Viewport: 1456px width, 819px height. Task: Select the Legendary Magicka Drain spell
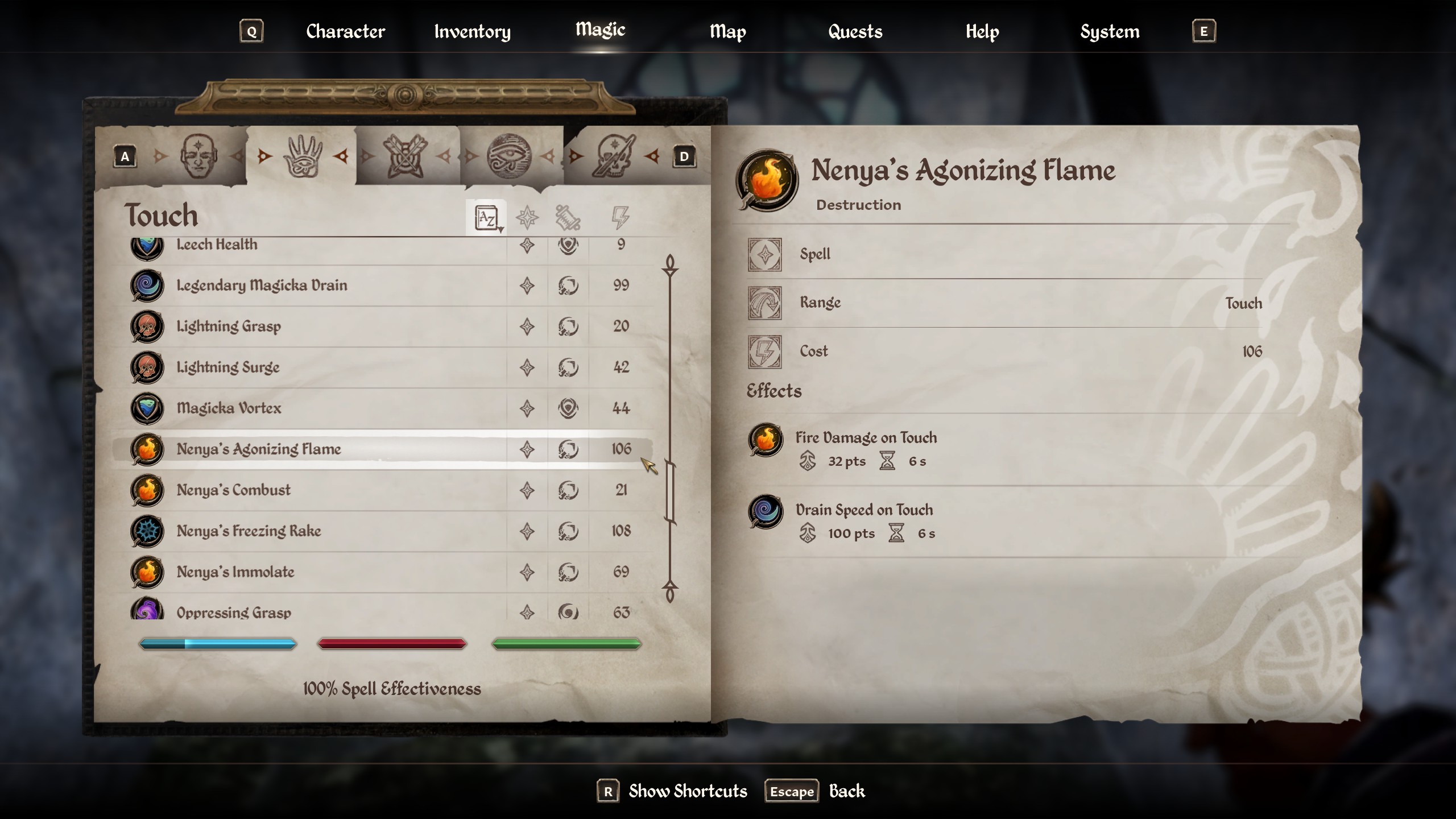tap(382, 286)
